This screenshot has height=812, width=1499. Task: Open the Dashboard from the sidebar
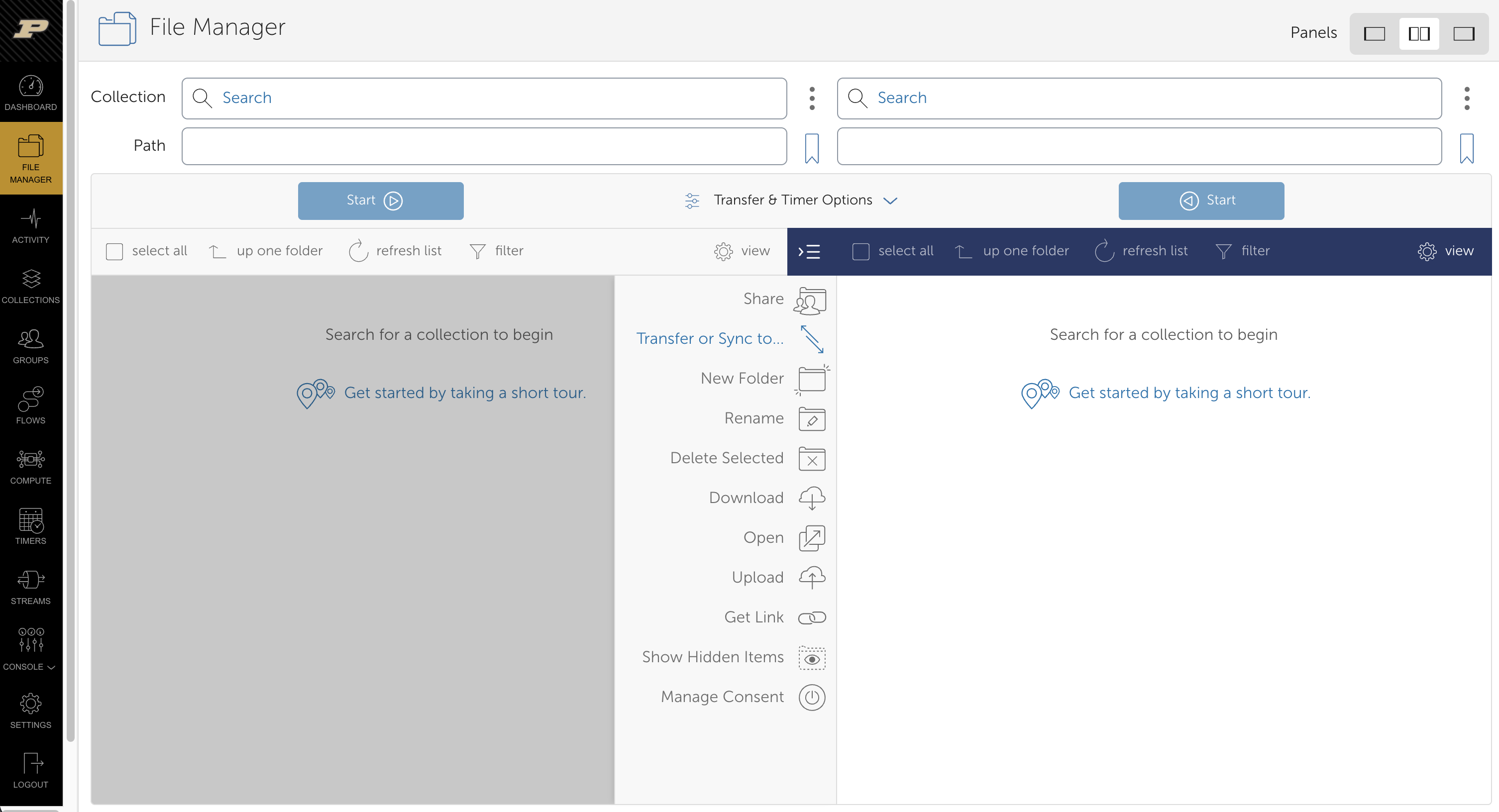31,93
